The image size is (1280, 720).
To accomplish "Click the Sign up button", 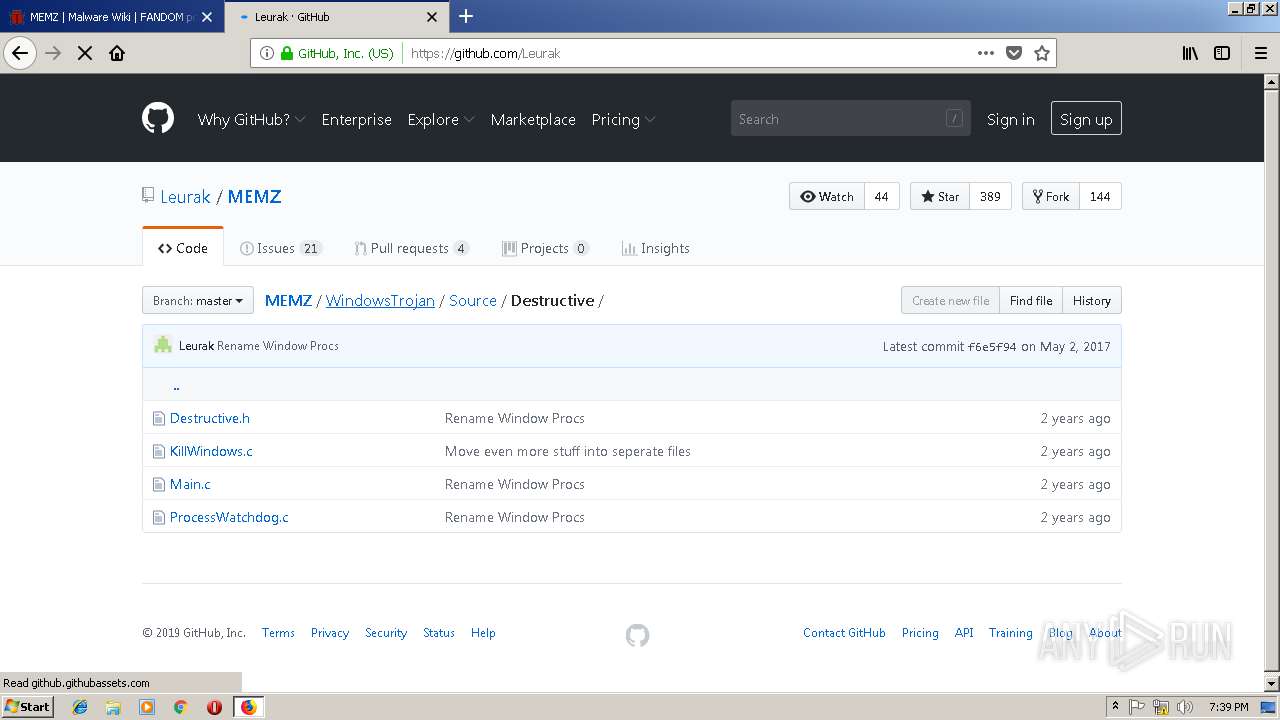I will tap(1086, 119).
